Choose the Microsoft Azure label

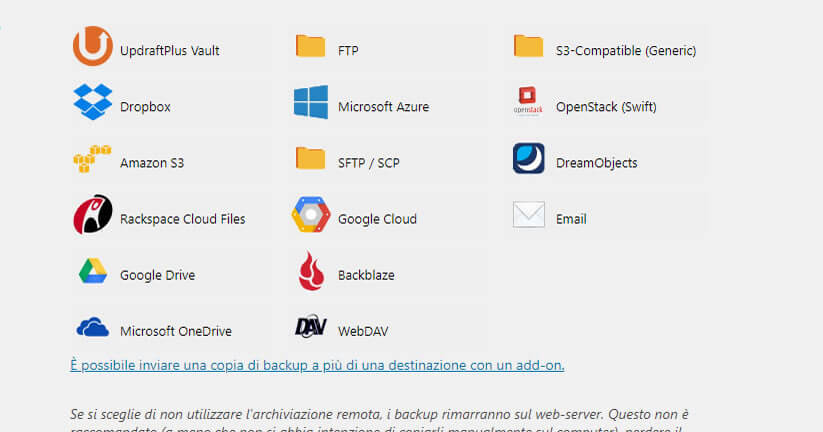384,107
